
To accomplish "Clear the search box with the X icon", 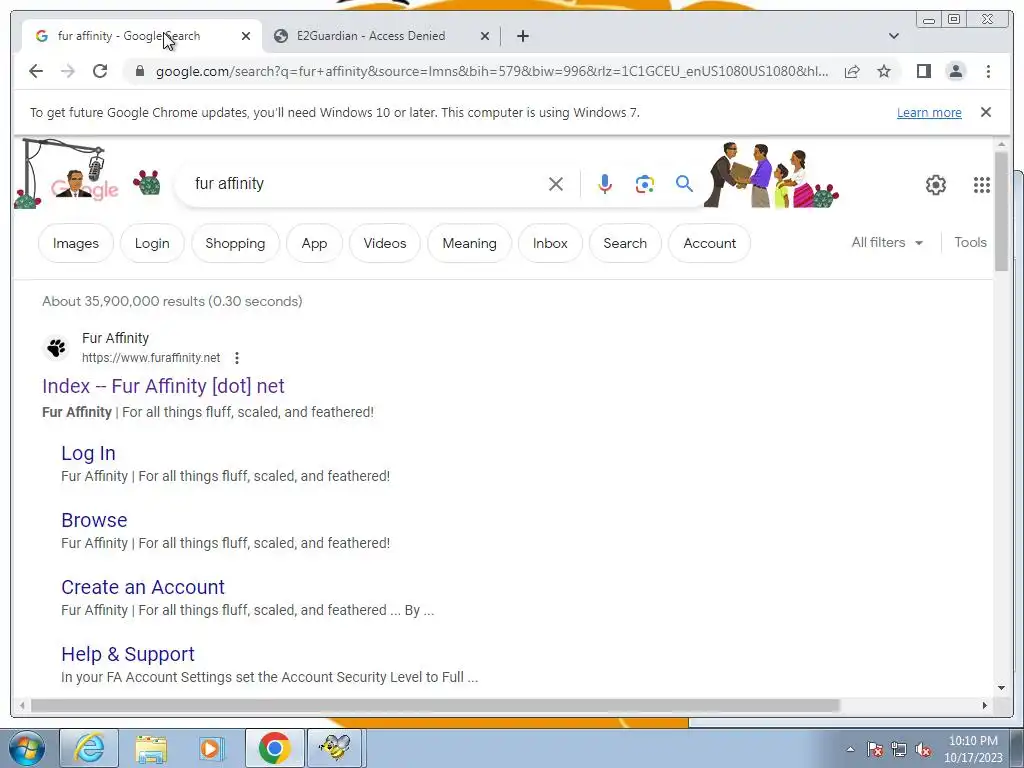I will (556, 184).
